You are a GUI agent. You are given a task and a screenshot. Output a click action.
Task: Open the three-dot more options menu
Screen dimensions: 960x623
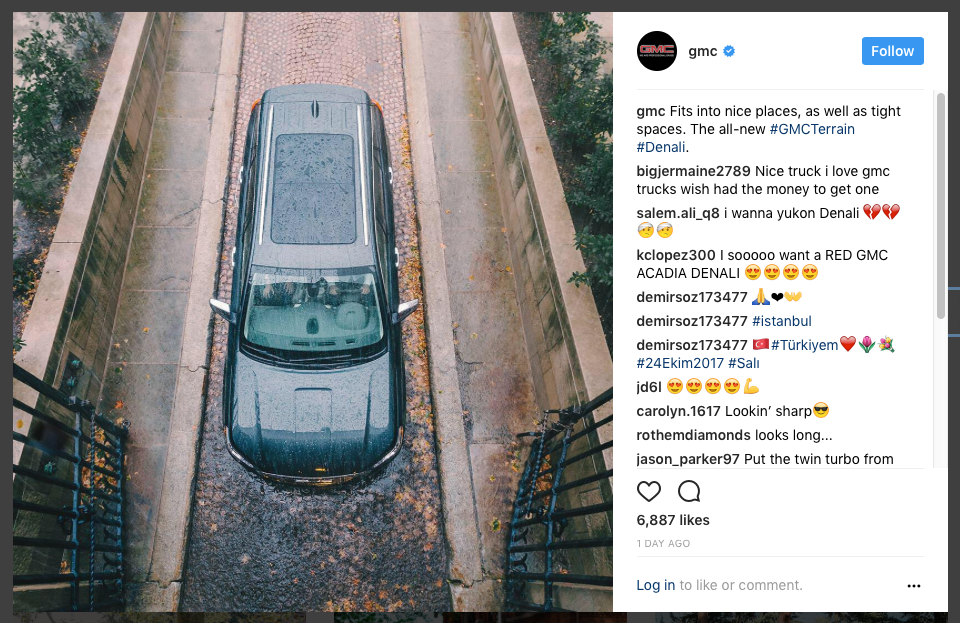pos(913,586)
